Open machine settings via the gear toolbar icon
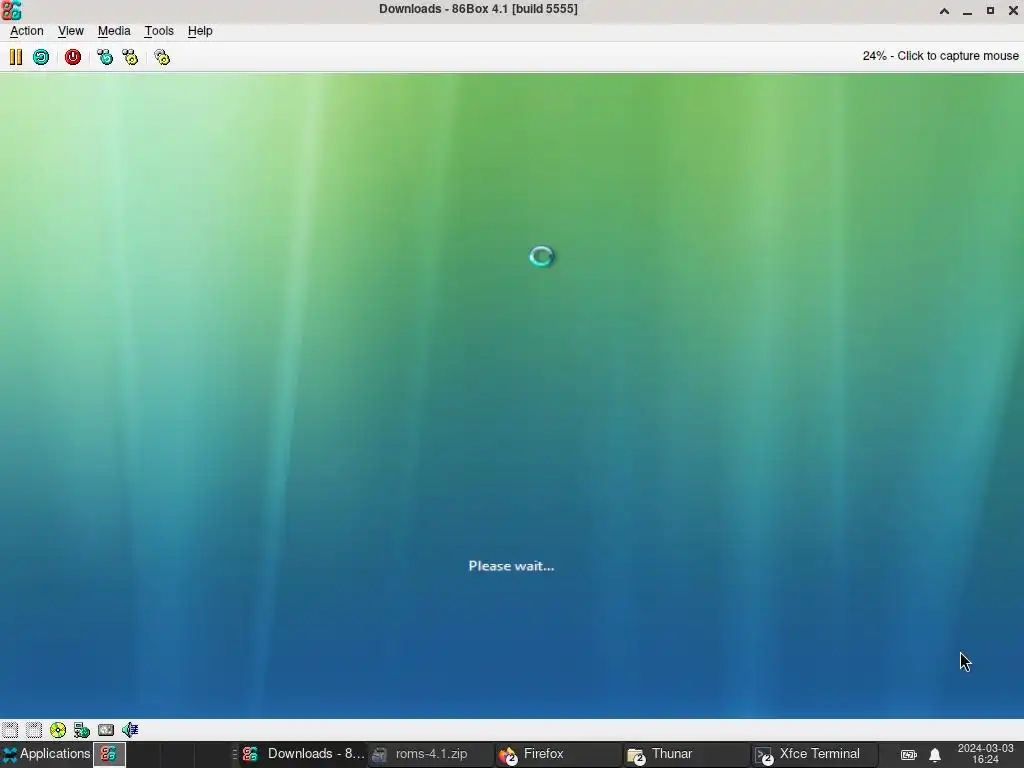This screenshot has width=1024, height=768. pyautogui.click(x=162, y=57)
